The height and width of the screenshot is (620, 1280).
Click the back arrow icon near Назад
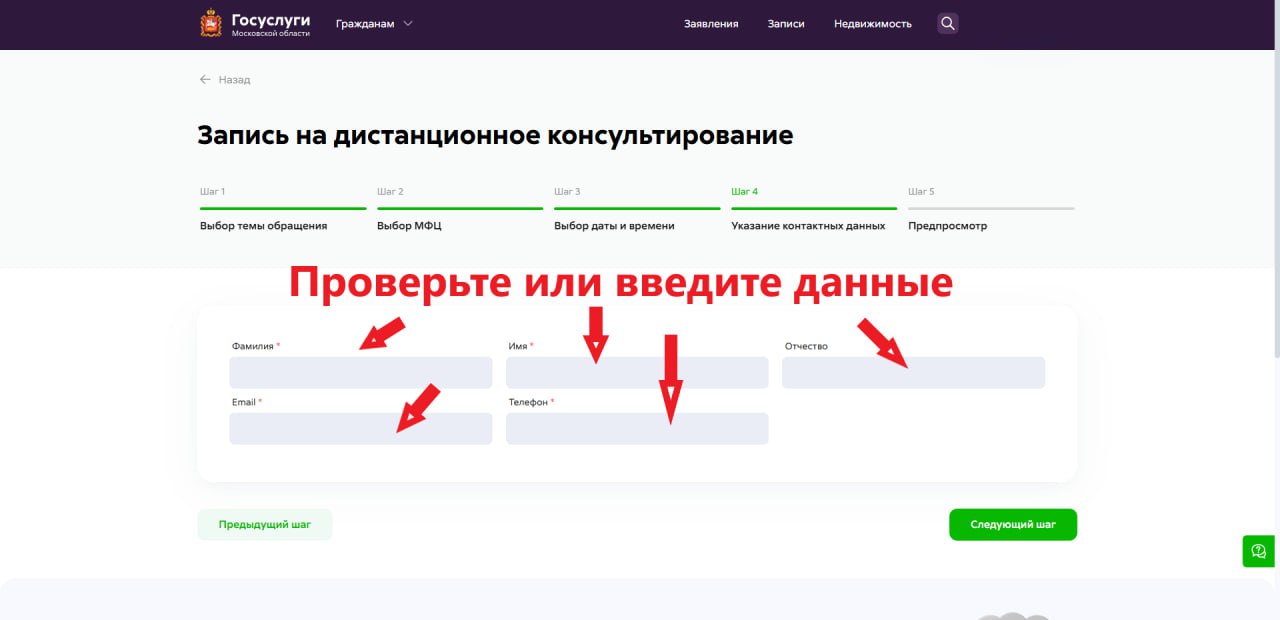205,80
